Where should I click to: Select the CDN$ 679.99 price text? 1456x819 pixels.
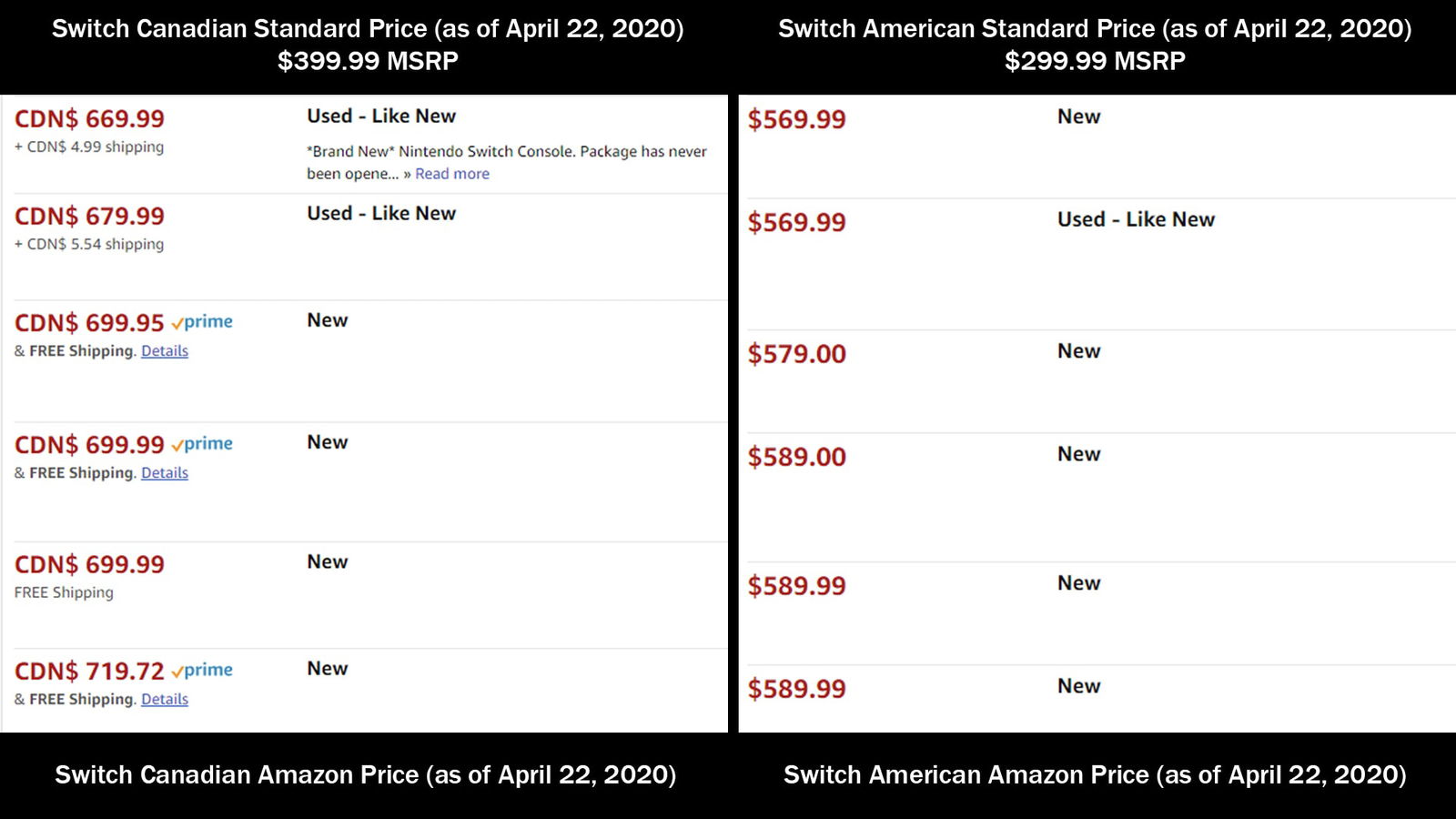[x=91, y=216]
